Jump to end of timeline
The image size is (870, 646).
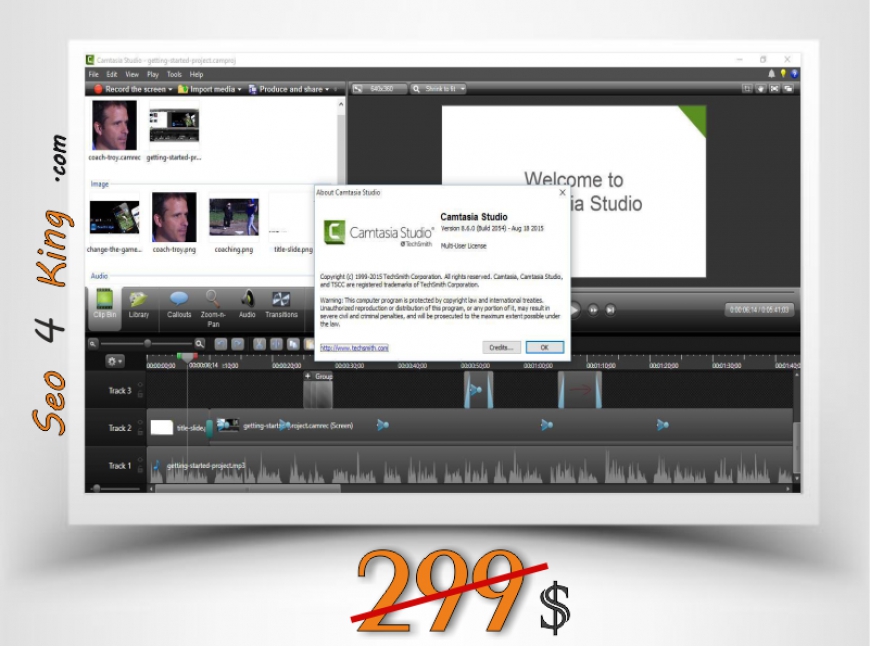pos(610,310)
